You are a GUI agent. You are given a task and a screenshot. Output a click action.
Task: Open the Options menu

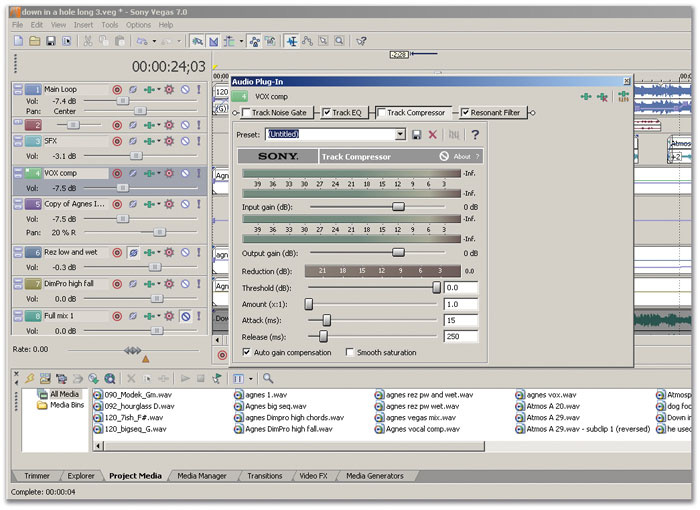pos(138,25)
